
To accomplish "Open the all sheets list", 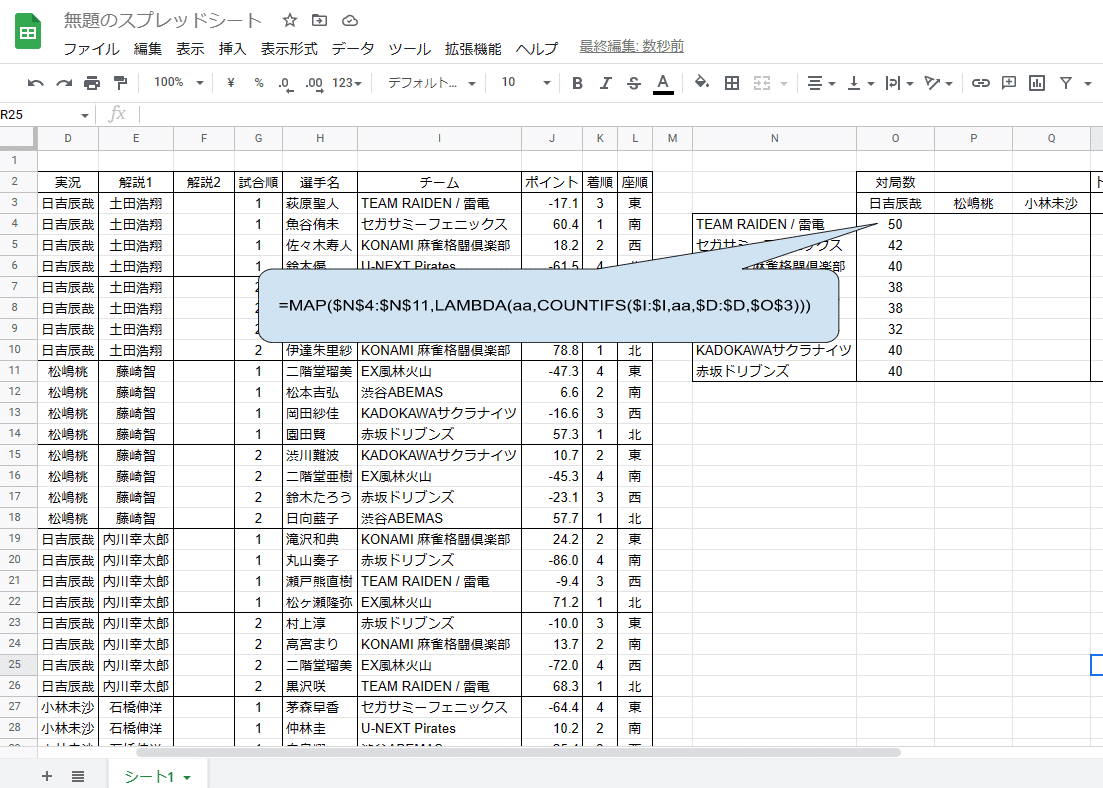I will coord(78,776).
